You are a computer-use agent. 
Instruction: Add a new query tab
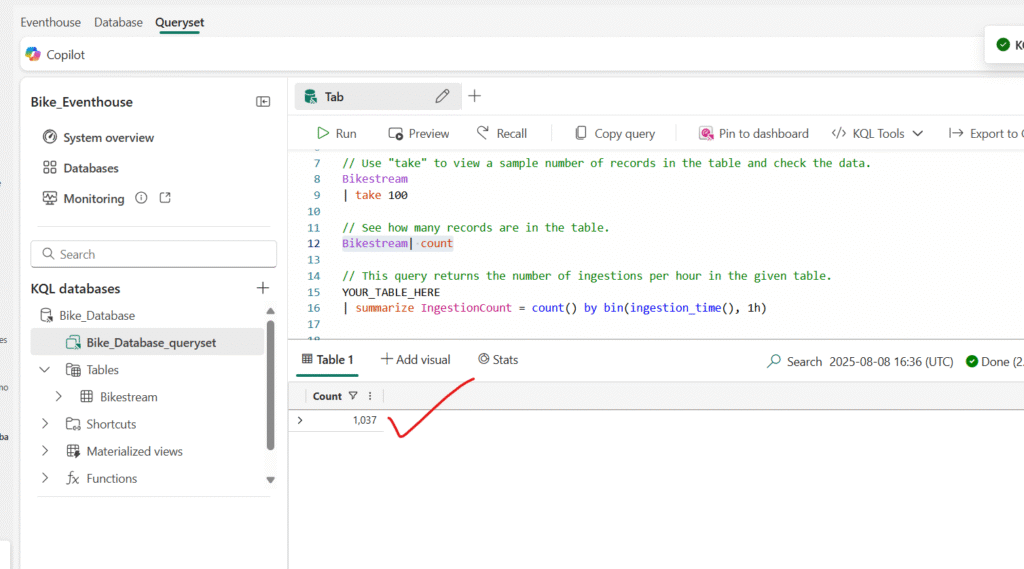[x=475, y=96]
